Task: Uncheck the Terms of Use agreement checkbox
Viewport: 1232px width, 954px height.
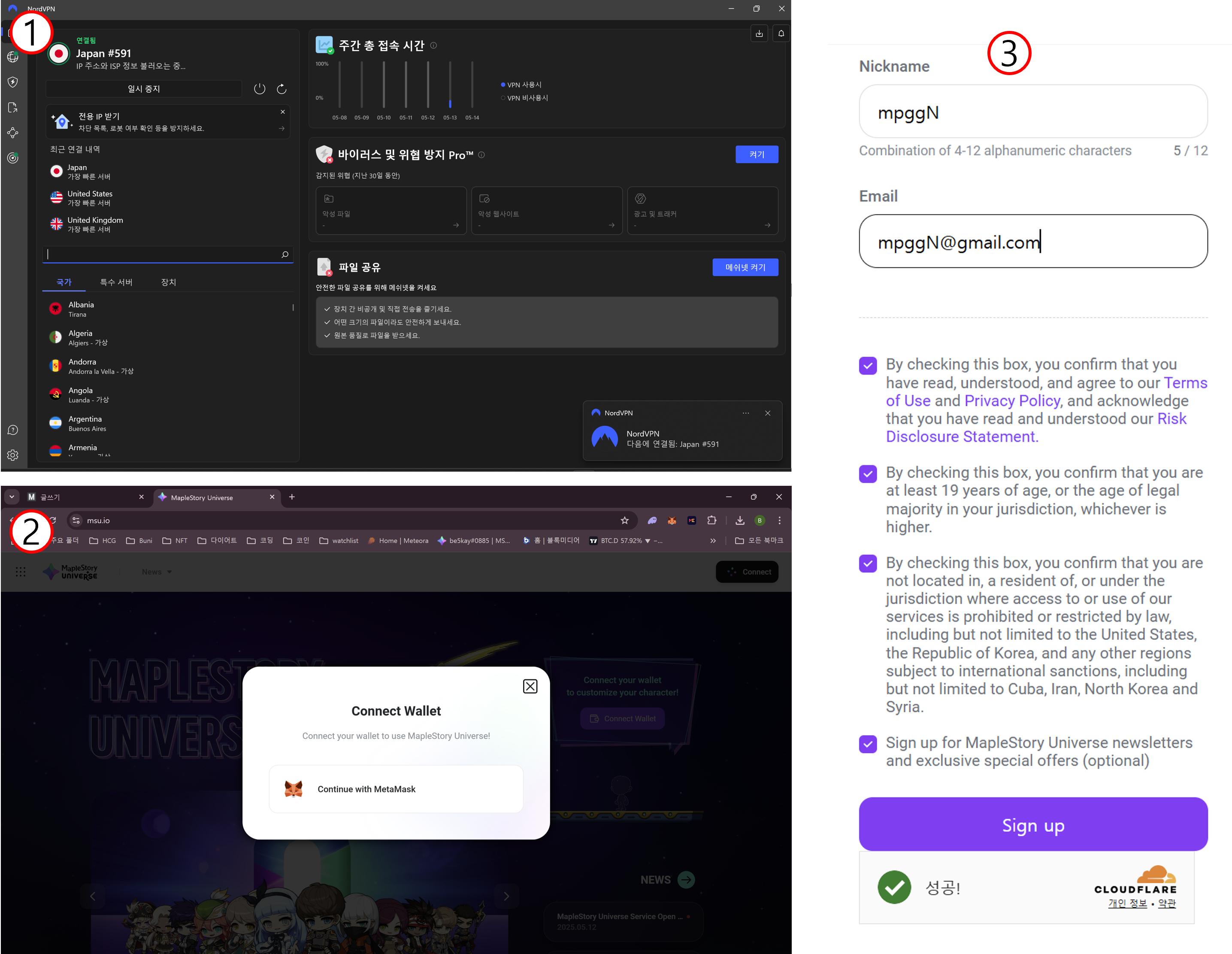Action: (x=868, y=366)
